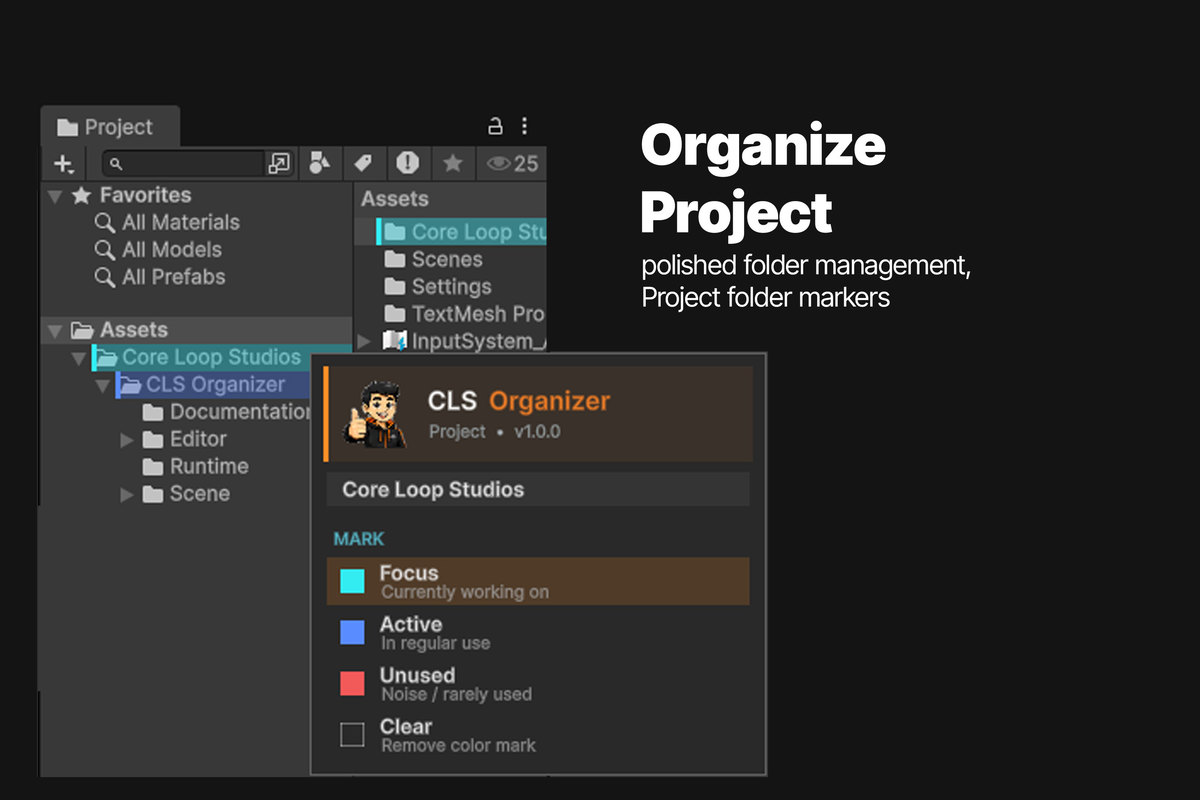Screen dimensions: 1200x800
Task: Click the blue Active color swatch
Action: tap(352, 632)
